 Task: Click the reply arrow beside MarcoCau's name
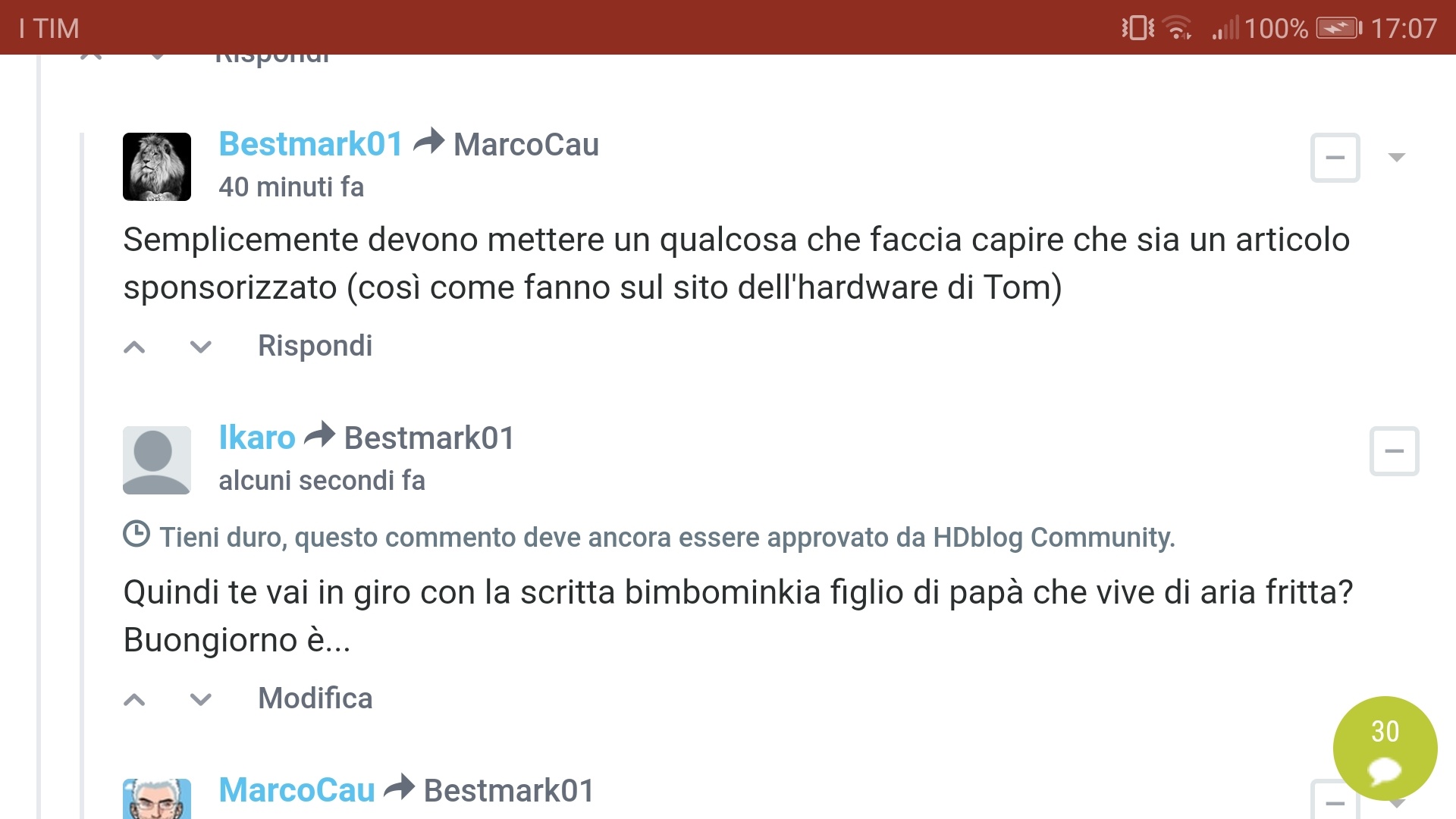tap(399, 788)
